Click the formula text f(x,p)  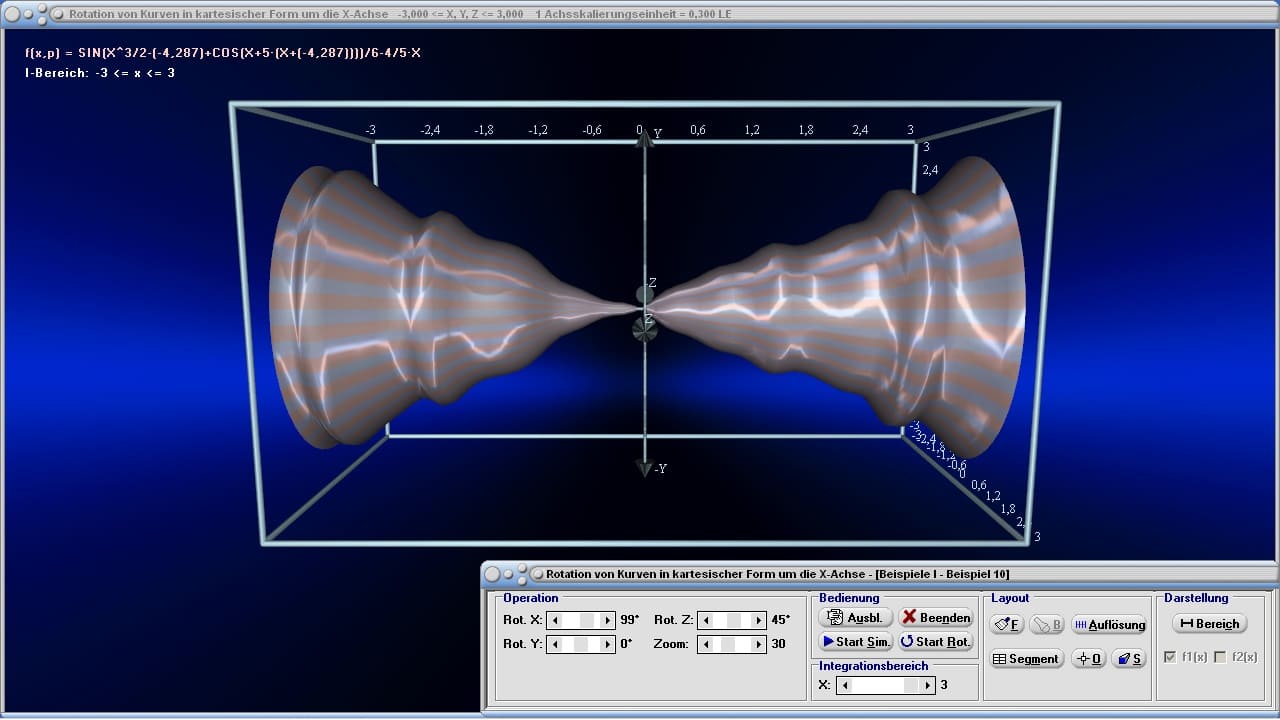pyautogui.click(x=223, y=53)
